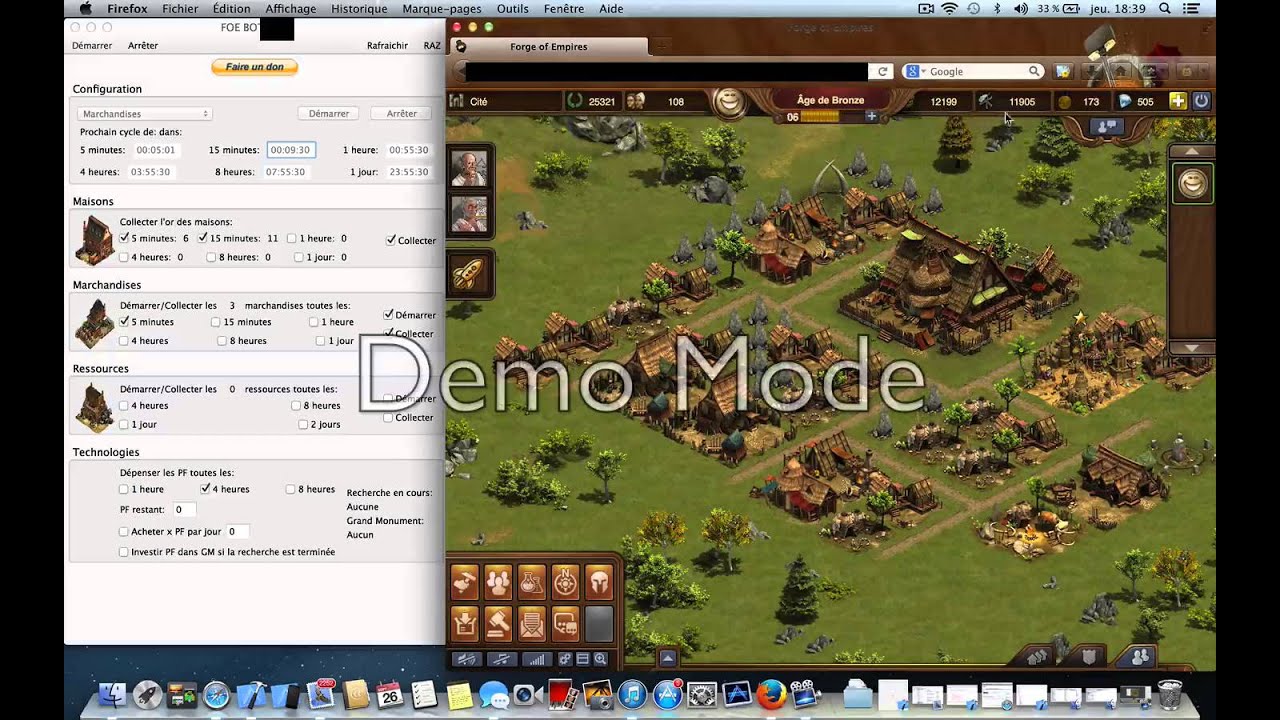Toggle fullscreen mode icon in game

582,659
